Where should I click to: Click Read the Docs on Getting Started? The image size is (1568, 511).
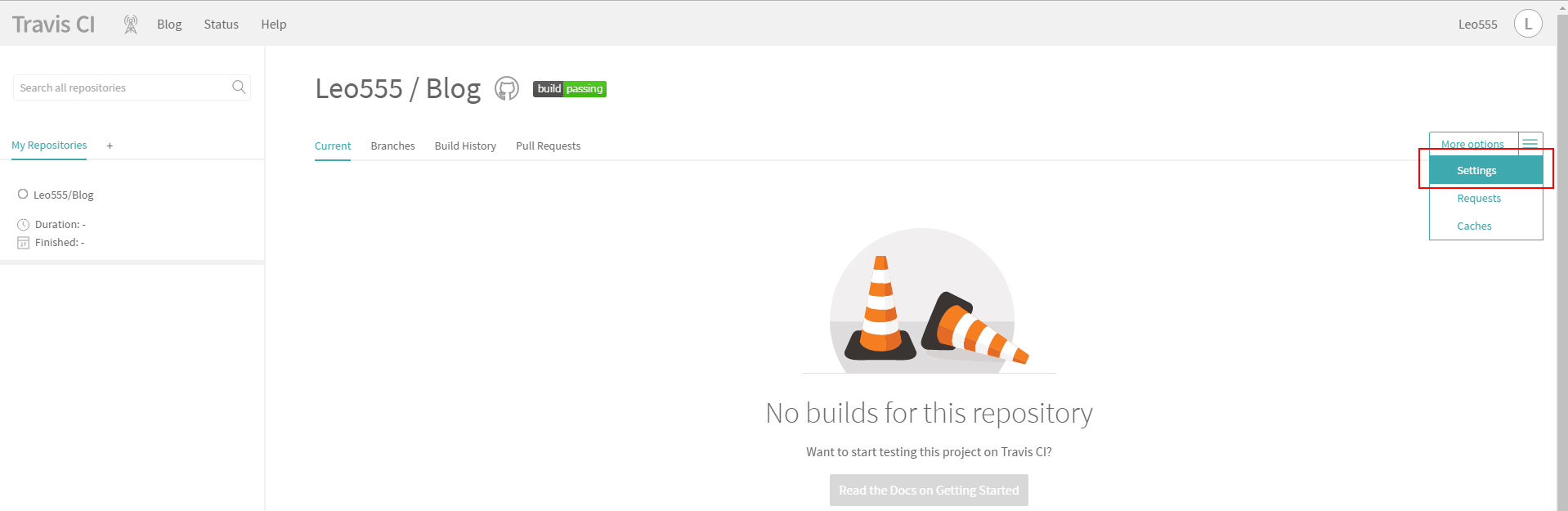coord(929,491)
